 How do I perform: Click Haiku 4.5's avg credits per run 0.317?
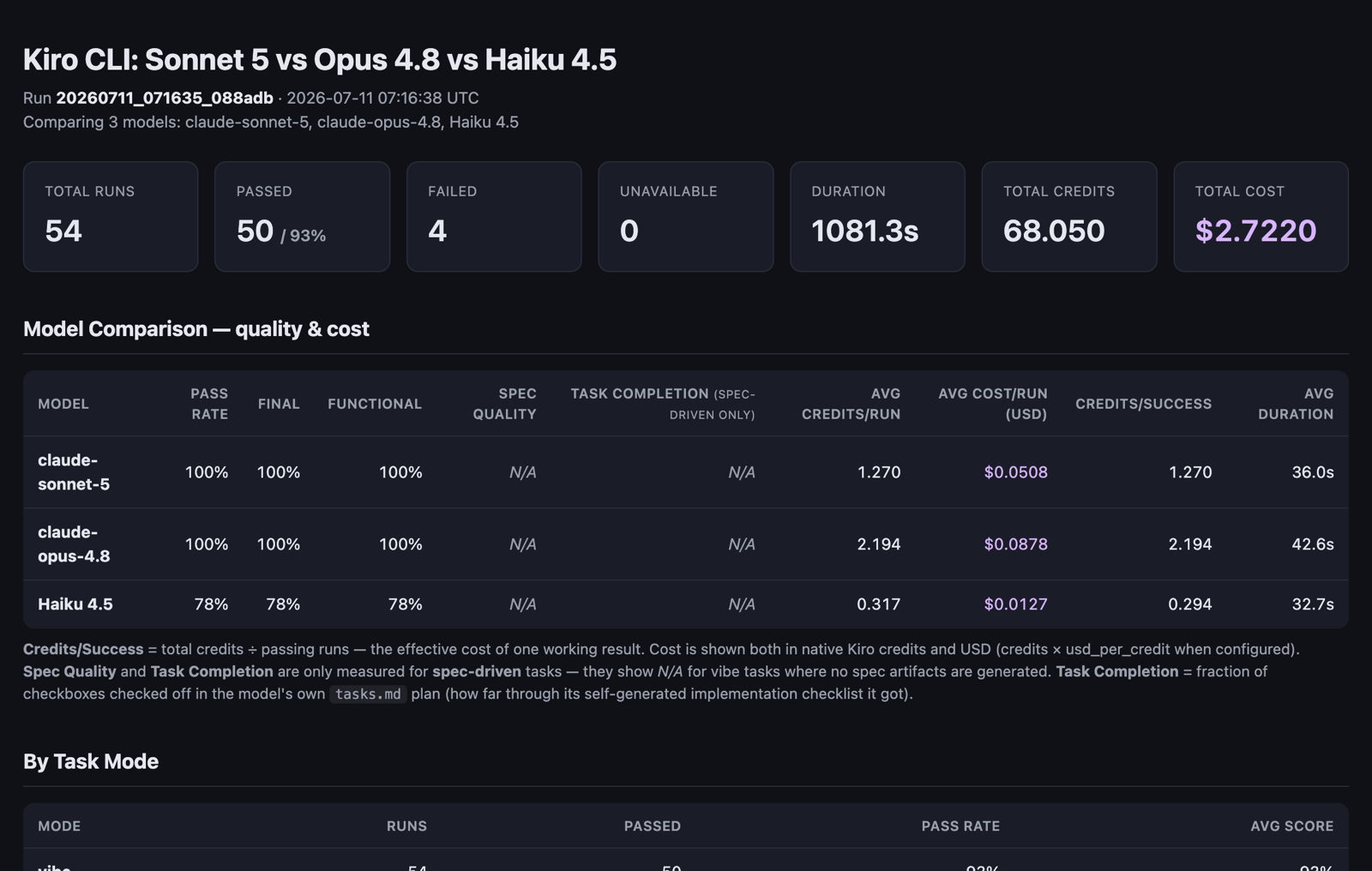pyautogui.click(x=879, y=604)
